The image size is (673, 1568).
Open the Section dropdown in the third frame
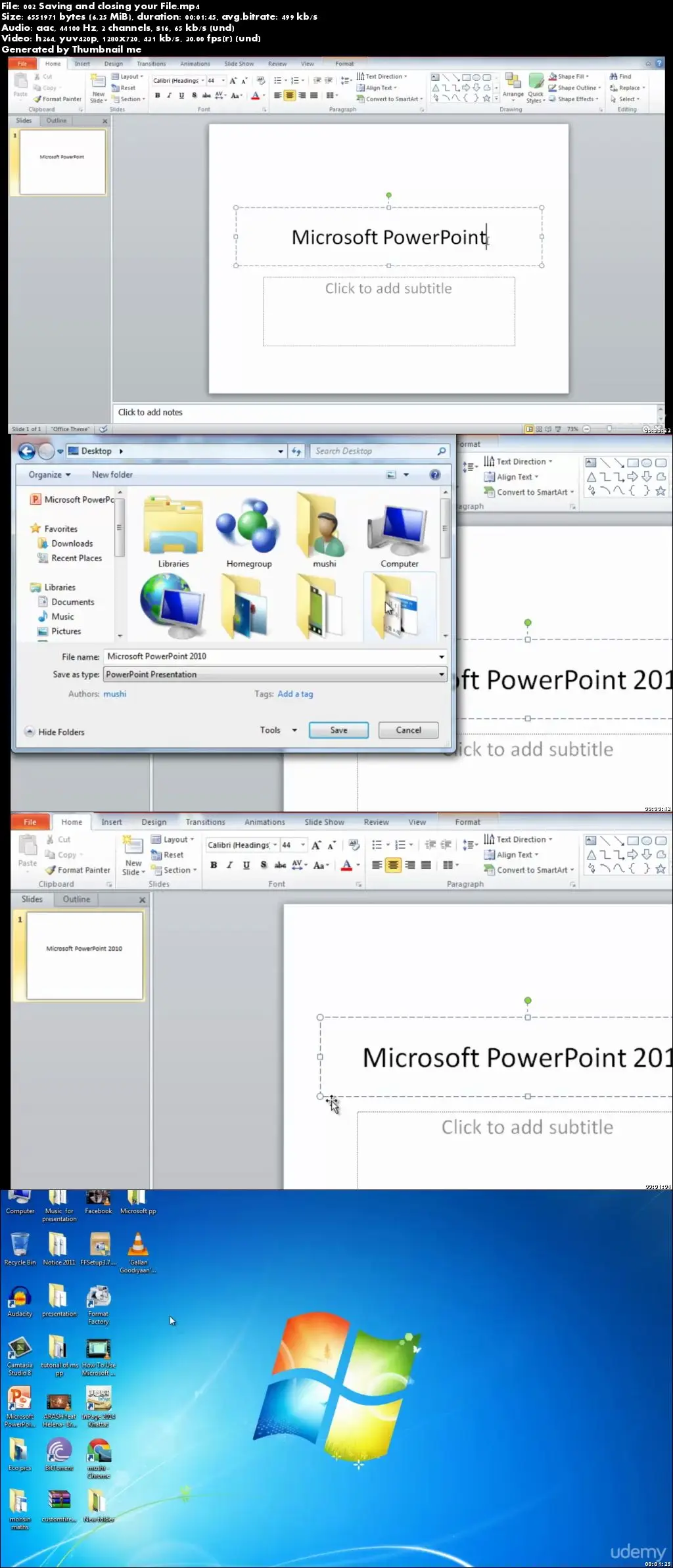coord(174,869)
